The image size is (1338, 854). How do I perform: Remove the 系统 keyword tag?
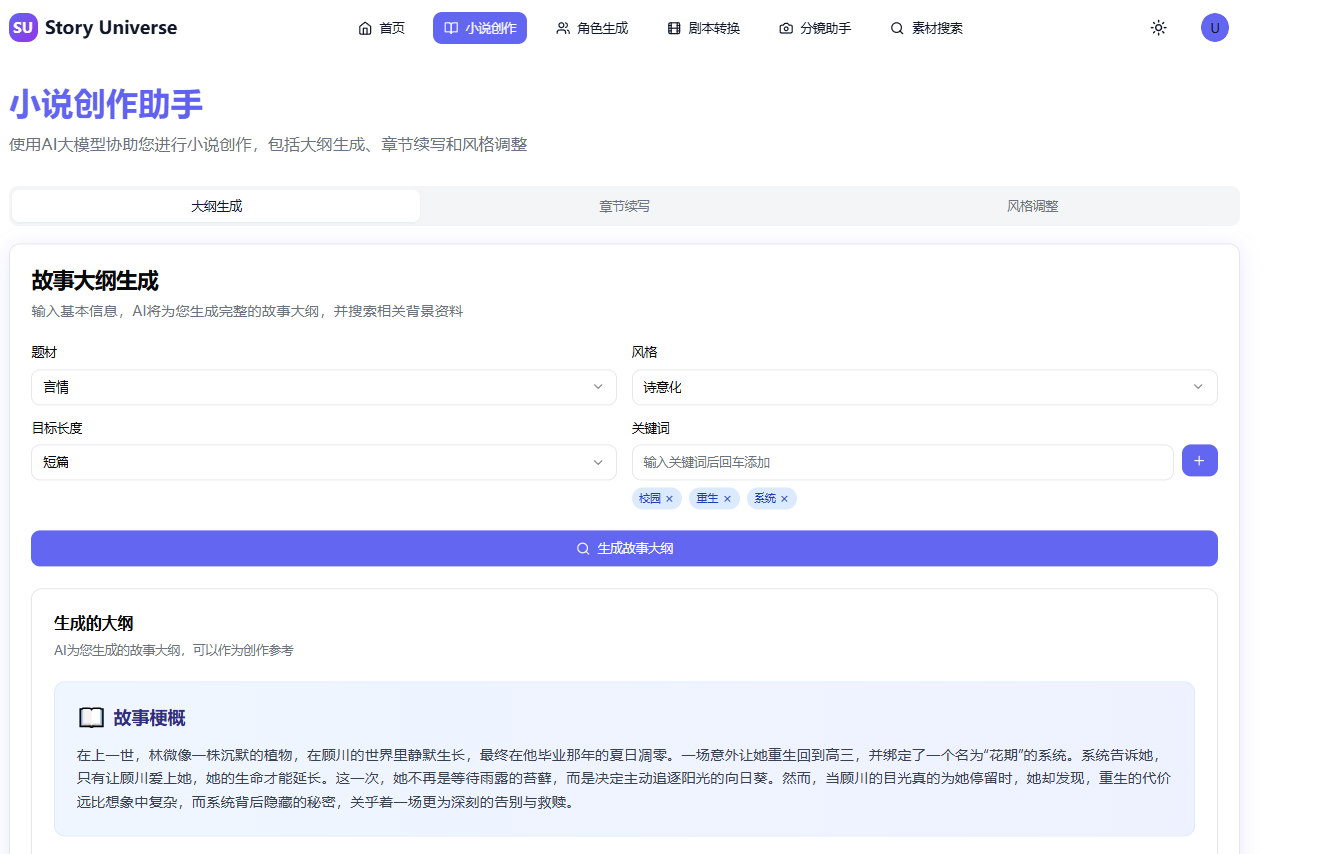[x=785, y=498]
